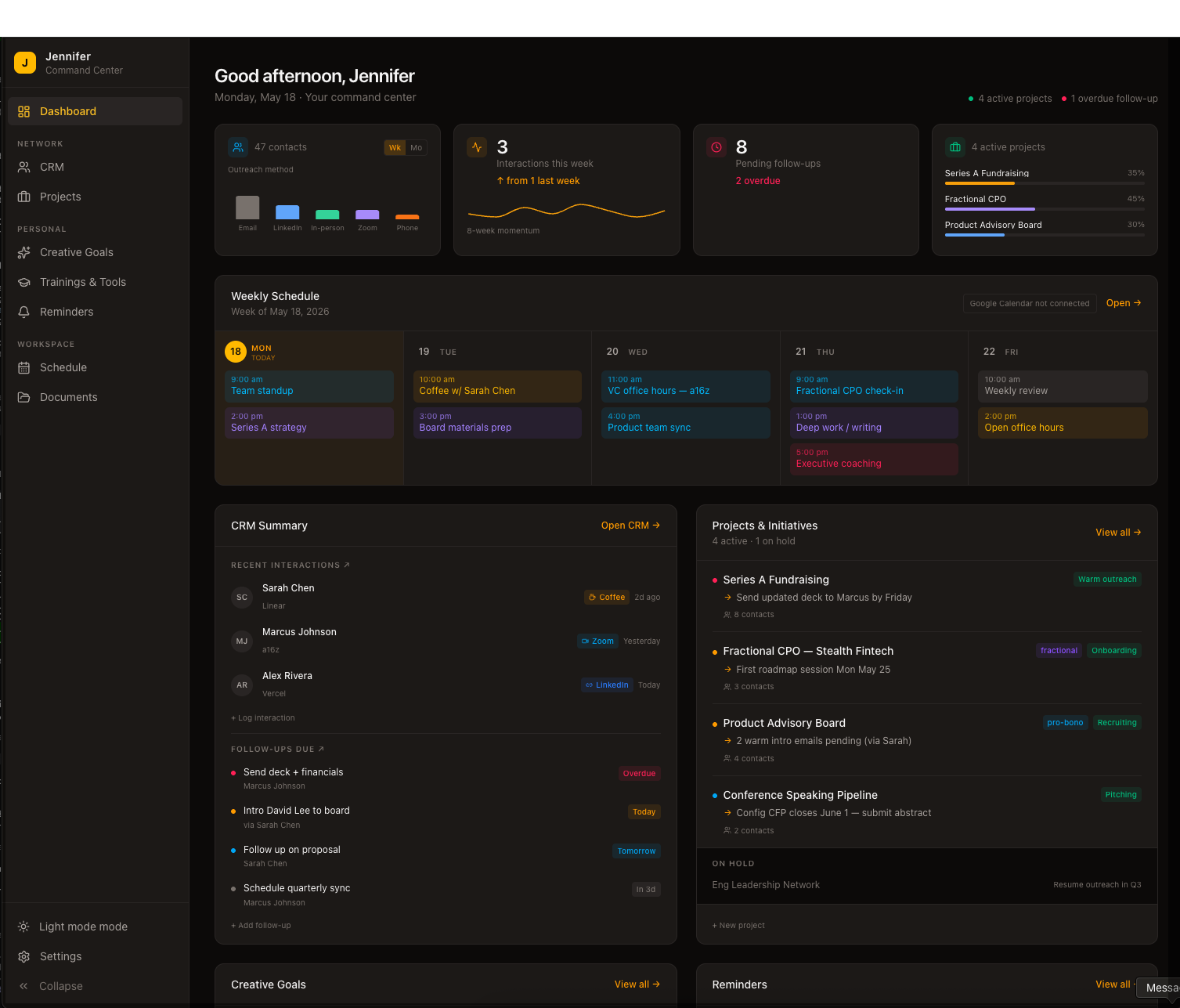Viewport: 1180px width, 1008px height.
Task: Toggle Light mode mode
Action: tap(95, 927)
